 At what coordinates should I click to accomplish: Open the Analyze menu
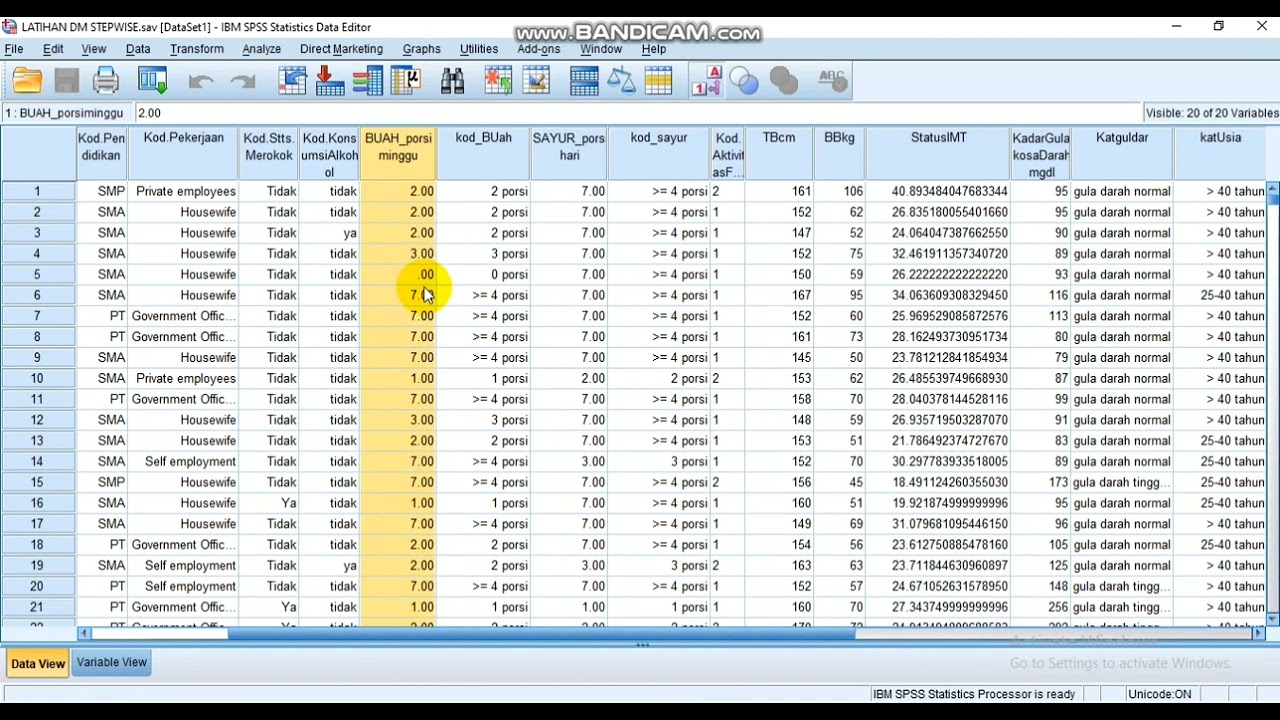point(262,49)
